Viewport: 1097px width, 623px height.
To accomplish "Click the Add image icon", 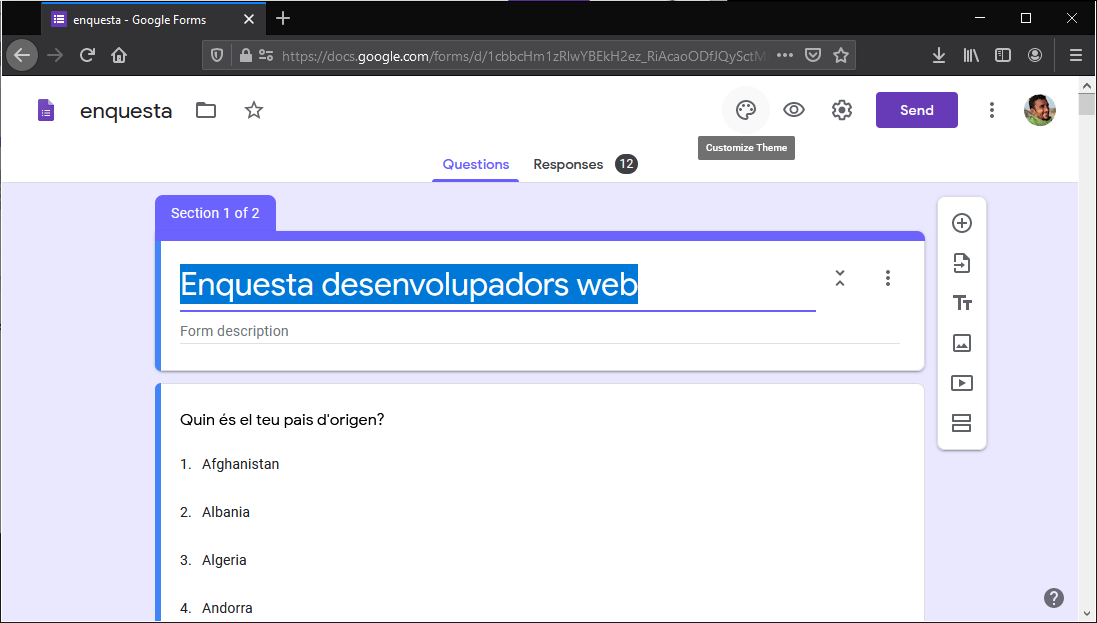I will coord(961,343).
